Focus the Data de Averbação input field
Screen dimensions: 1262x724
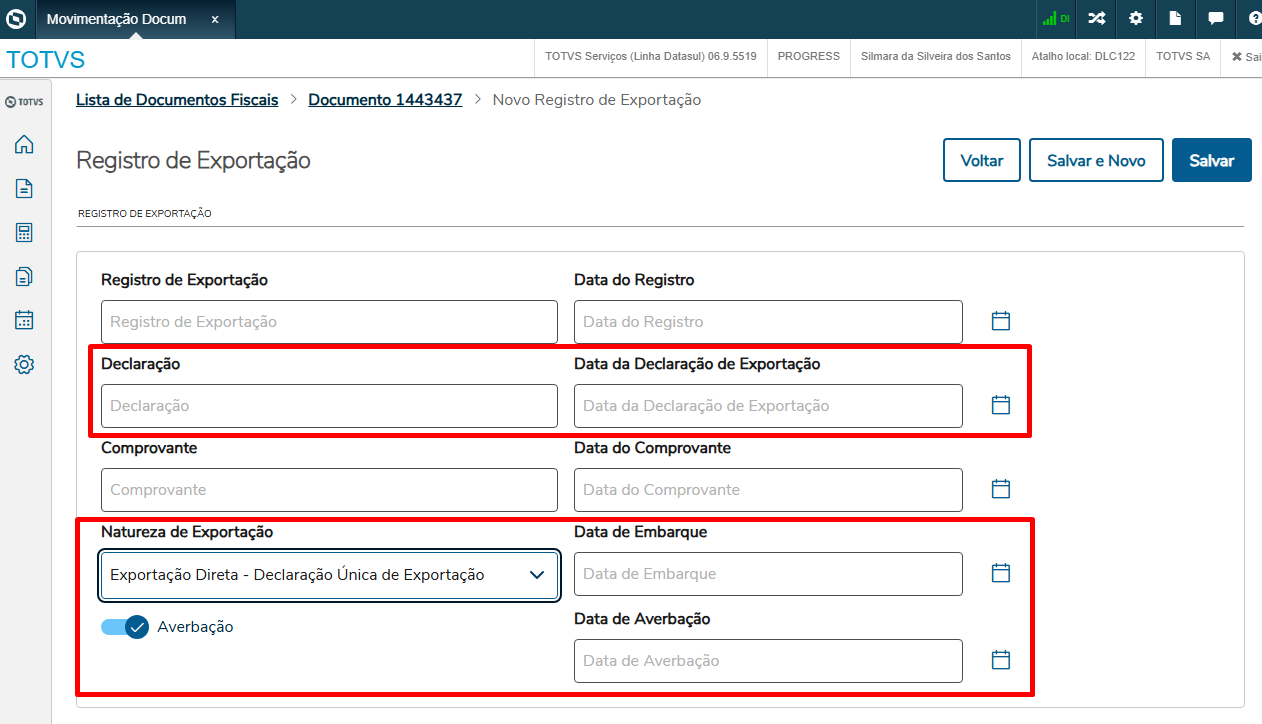tap(768, 661)
